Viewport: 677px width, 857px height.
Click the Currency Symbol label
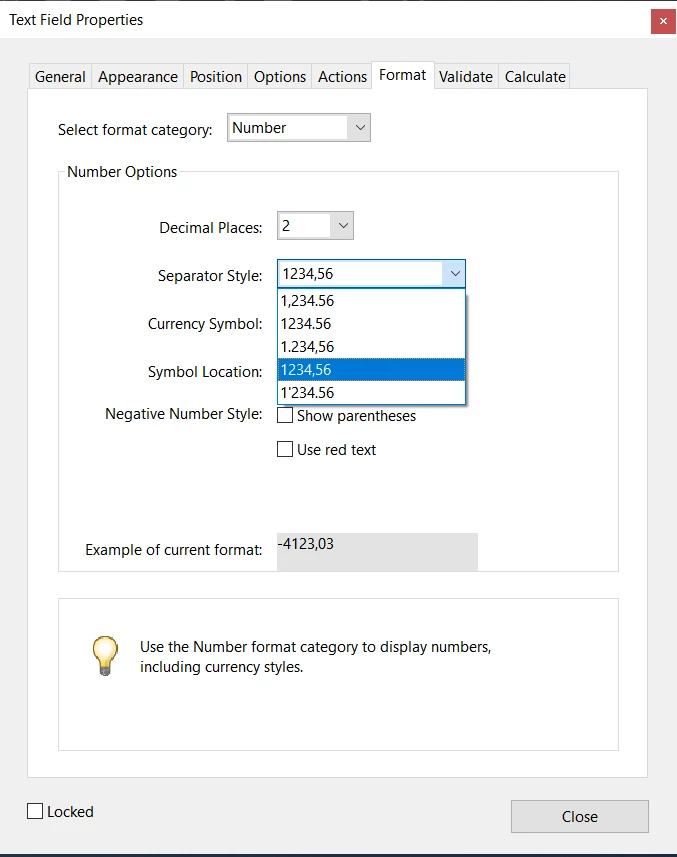click(205, 324)
